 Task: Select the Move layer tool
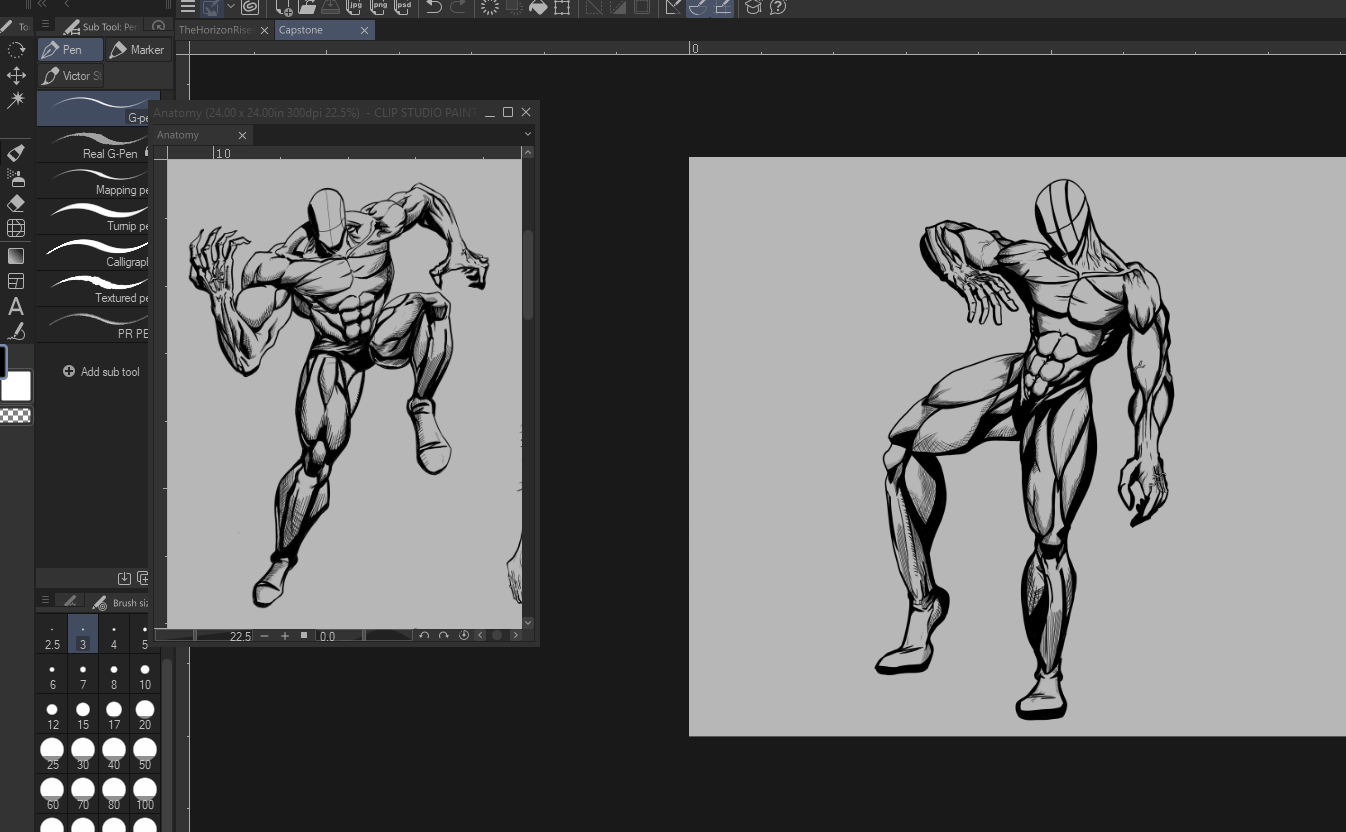pos(16,75)
